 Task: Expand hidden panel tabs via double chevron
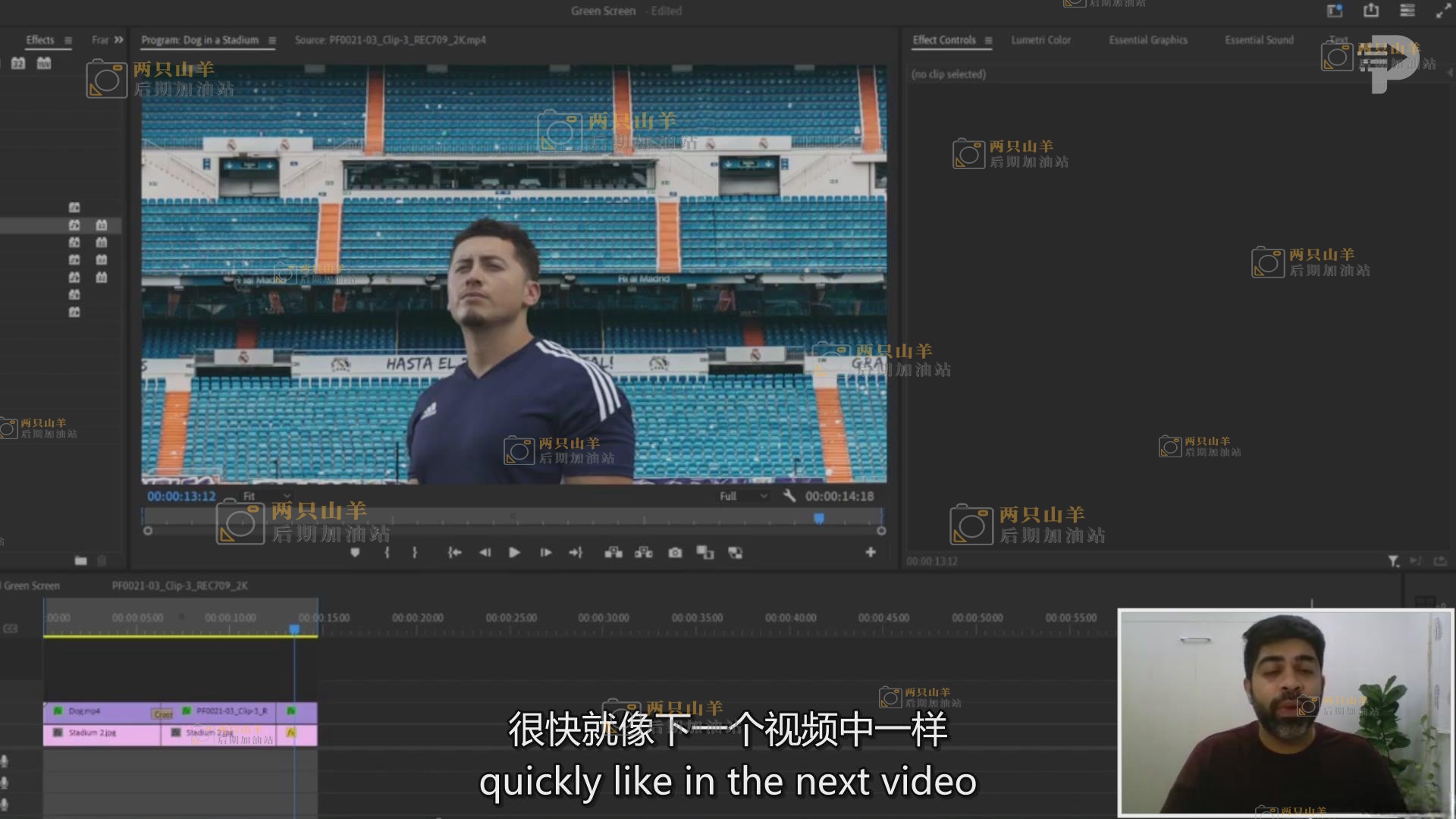[118, 40]
